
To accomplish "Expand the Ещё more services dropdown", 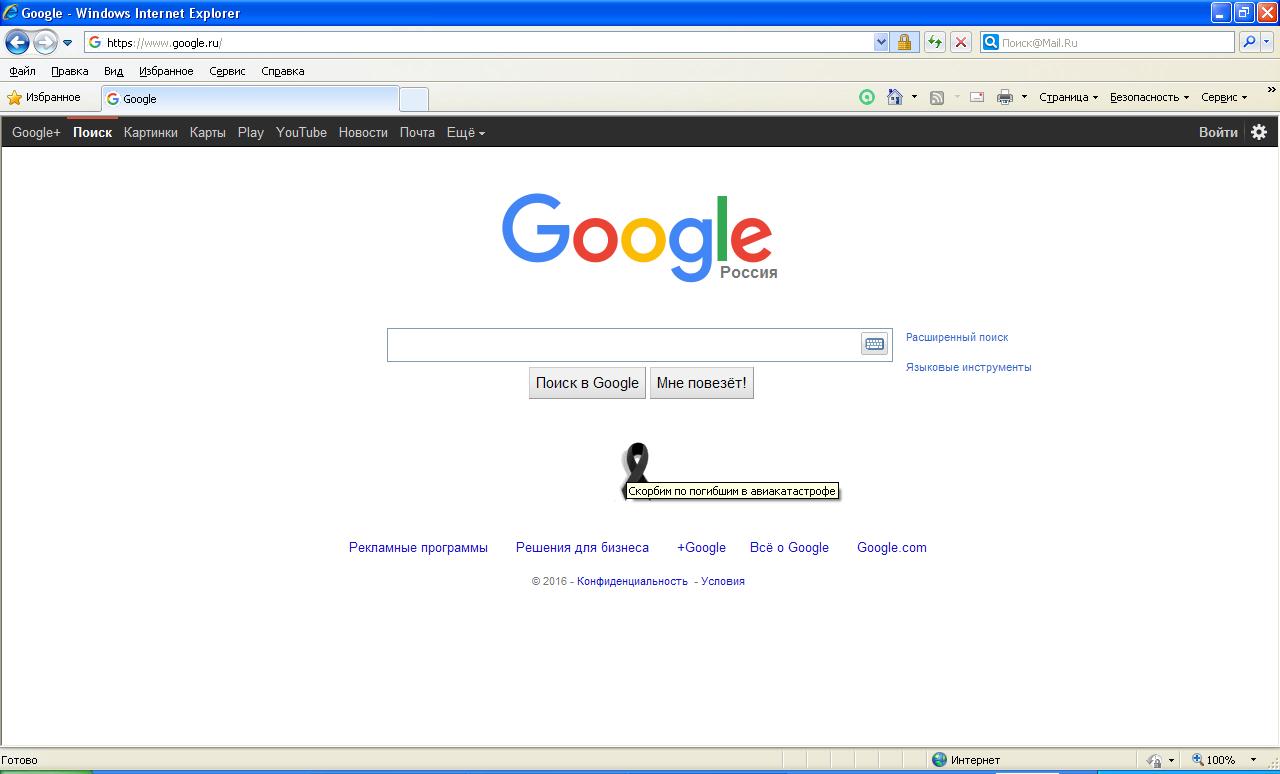I will coord(465,132).
